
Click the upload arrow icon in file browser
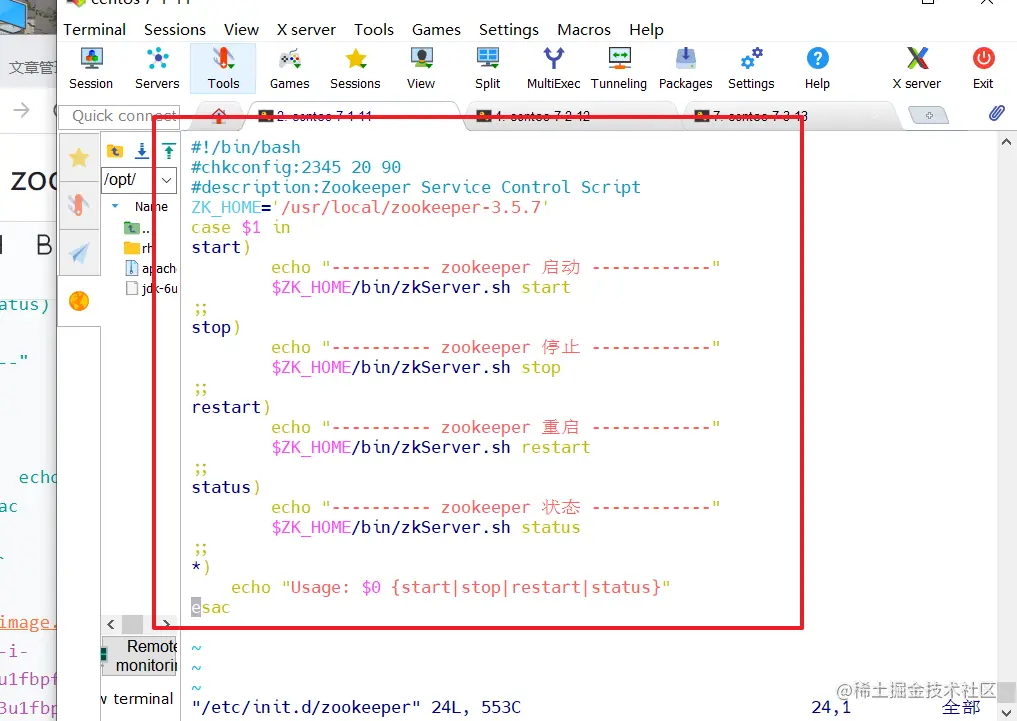point(169,151)
